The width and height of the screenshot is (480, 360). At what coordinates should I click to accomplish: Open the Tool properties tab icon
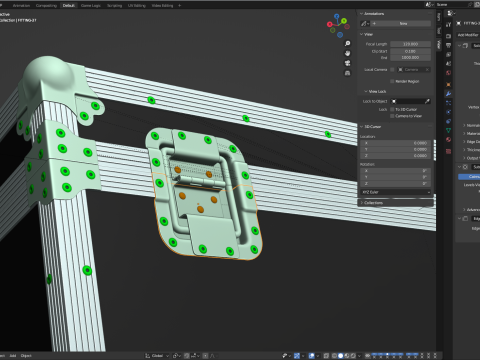[x=449, y=25]
